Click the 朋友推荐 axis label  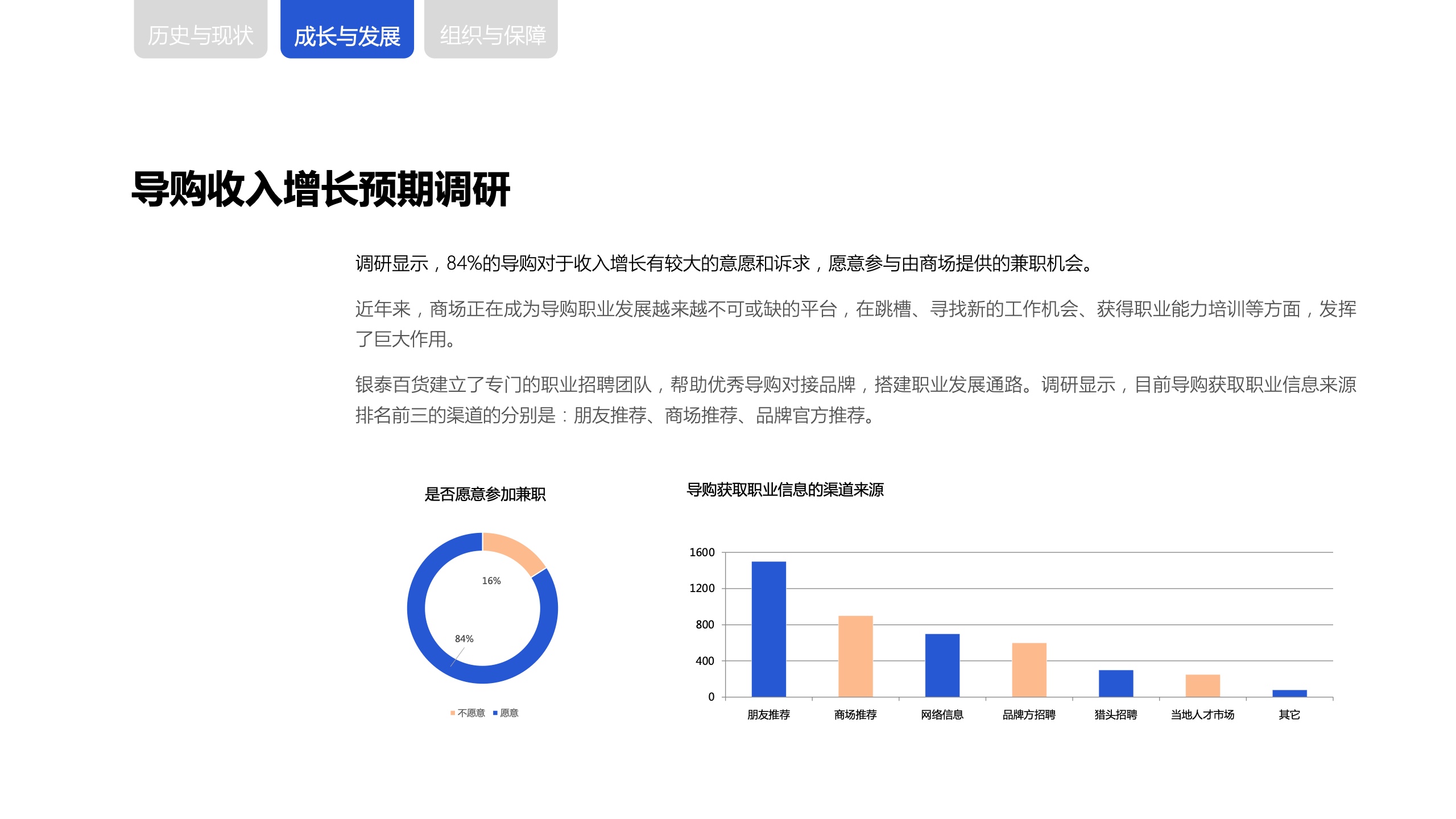tap(769, 715)
